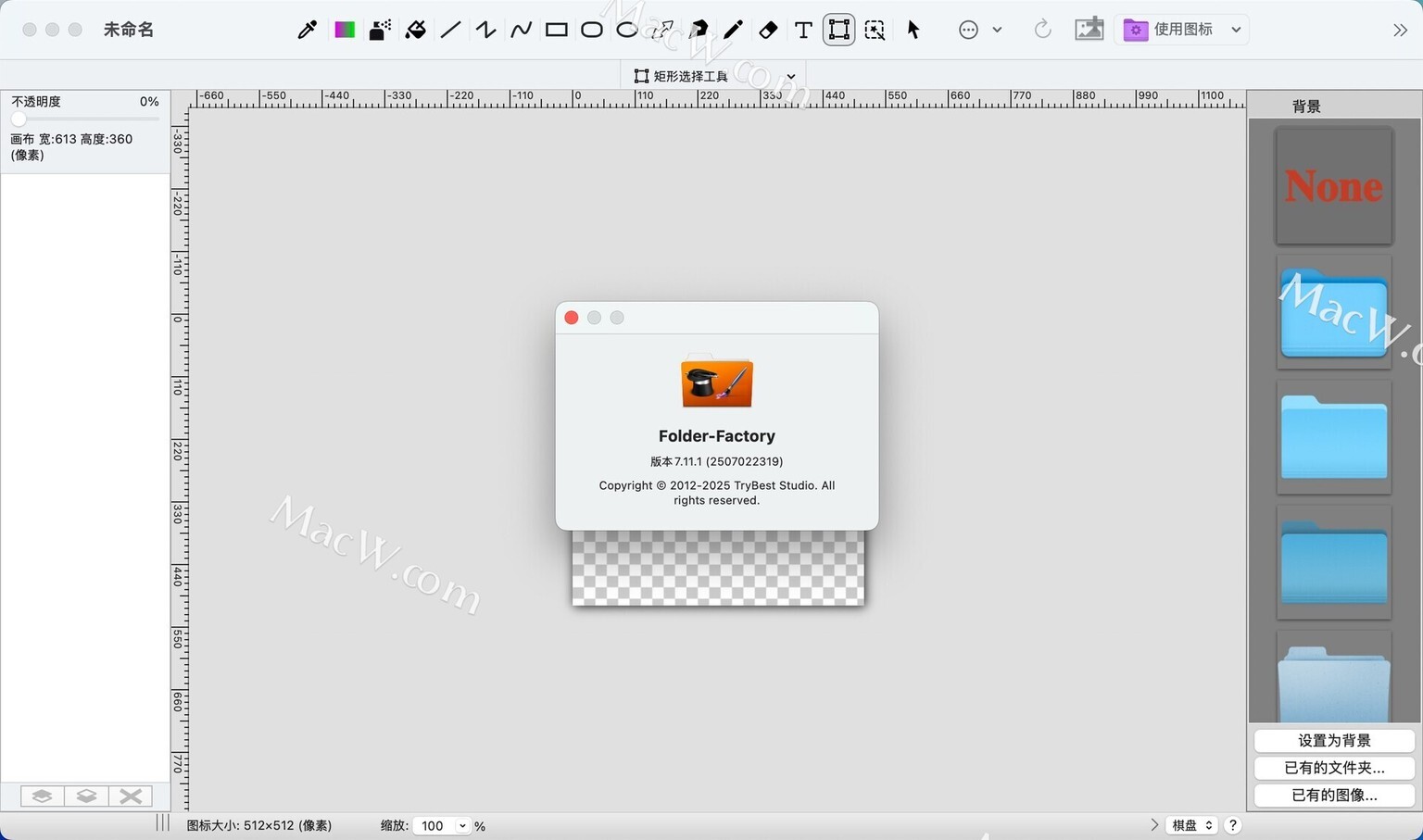Click the insert image toolbar icon
Viewport: 1423px width, 840px height.
point(1089,30)
